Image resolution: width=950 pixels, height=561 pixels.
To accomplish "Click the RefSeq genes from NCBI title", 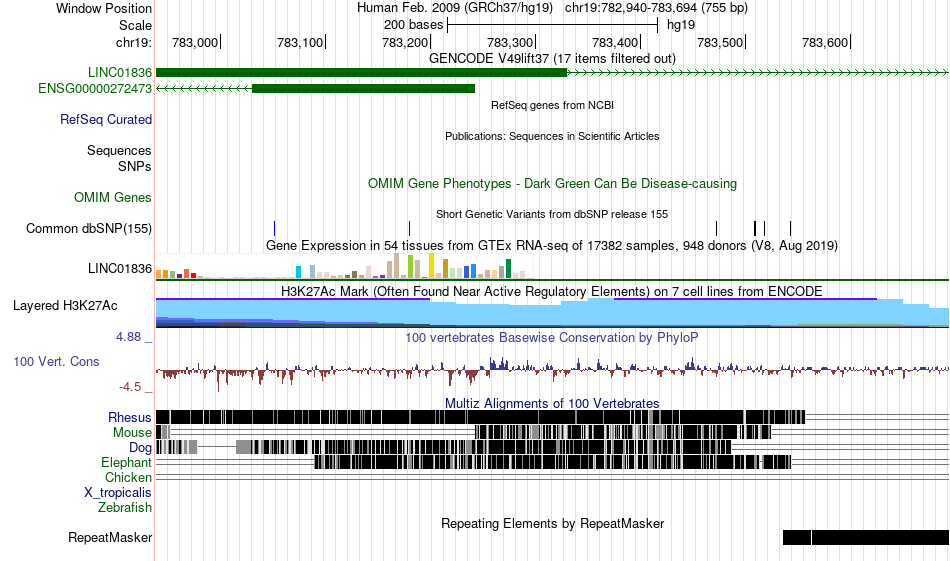I will pyautogui.click(x=553, y=105).
